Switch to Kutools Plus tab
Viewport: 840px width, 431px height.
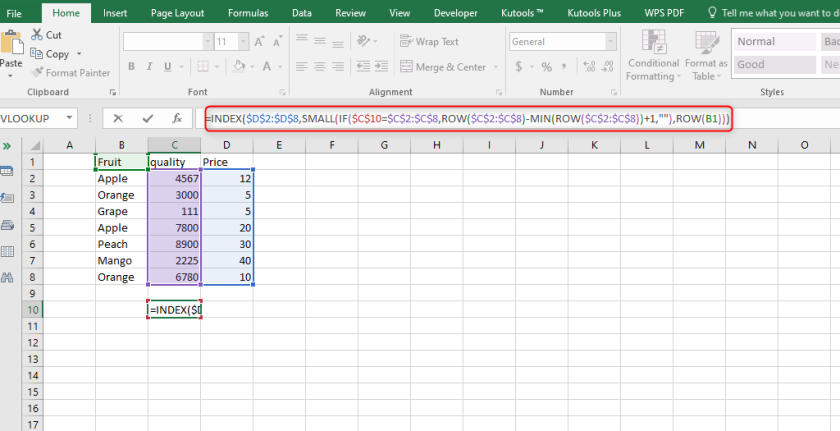pyautogui.click(x=595, y=13)
